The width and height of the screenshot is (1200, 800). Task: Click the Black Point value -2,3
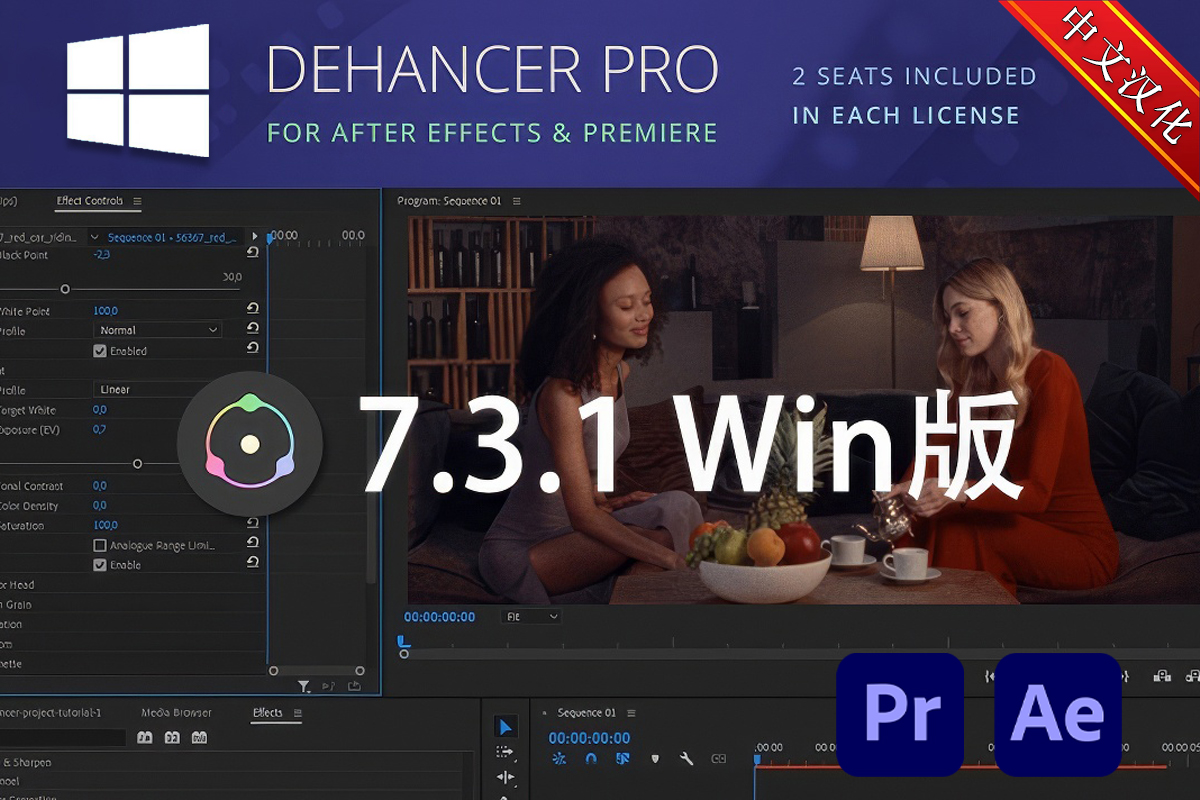coord(101,255)
